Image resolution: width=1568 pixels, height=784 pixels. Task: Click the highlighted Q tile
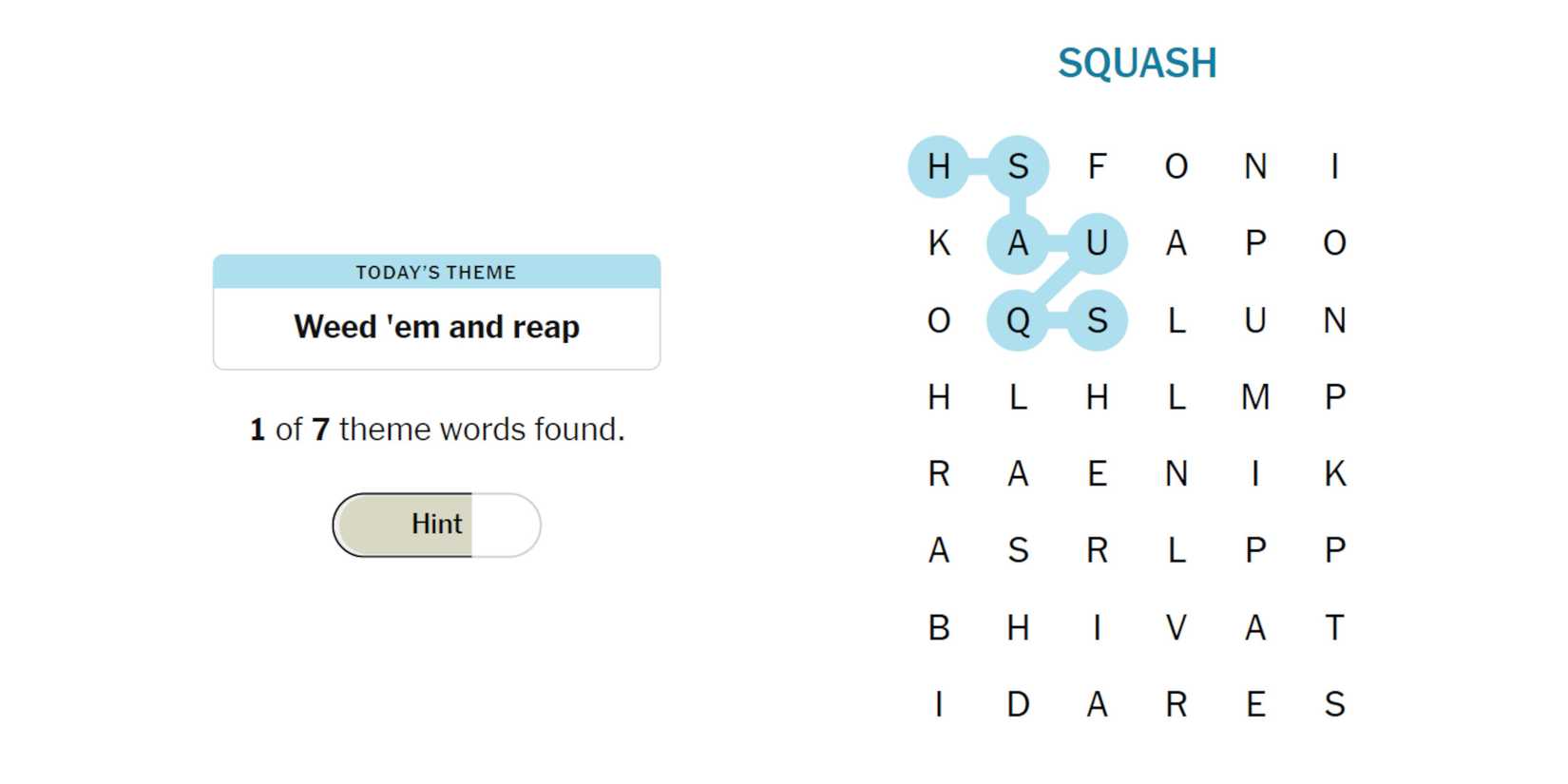click(1018, 321)
